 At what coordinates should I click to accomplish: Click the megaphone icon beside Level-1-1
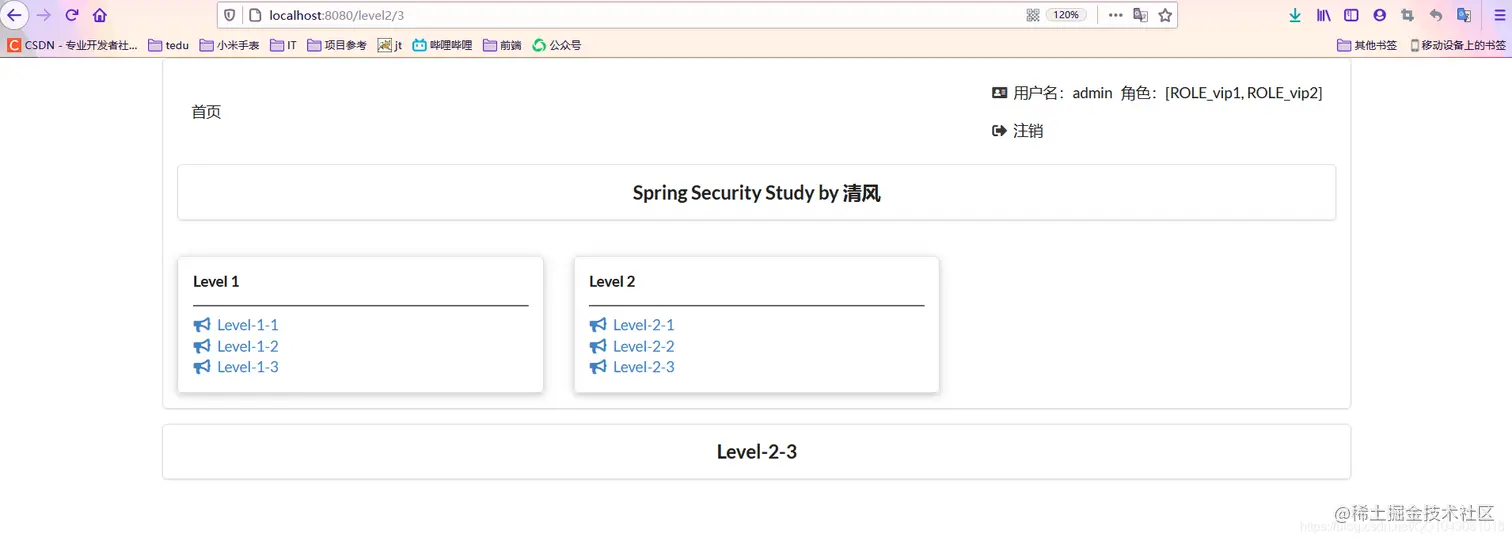coord(202,325)
